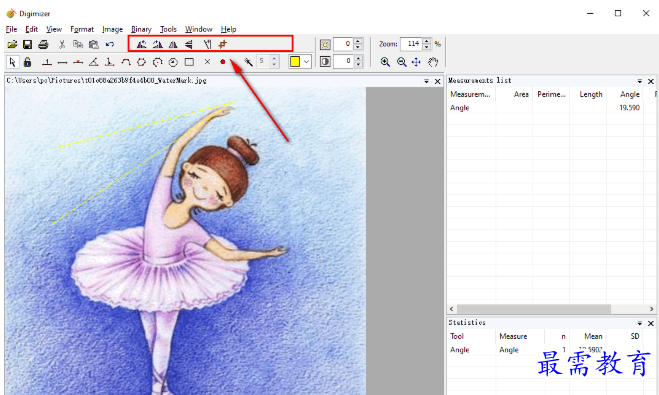Increase the brightness value

(x=358, y=41)
